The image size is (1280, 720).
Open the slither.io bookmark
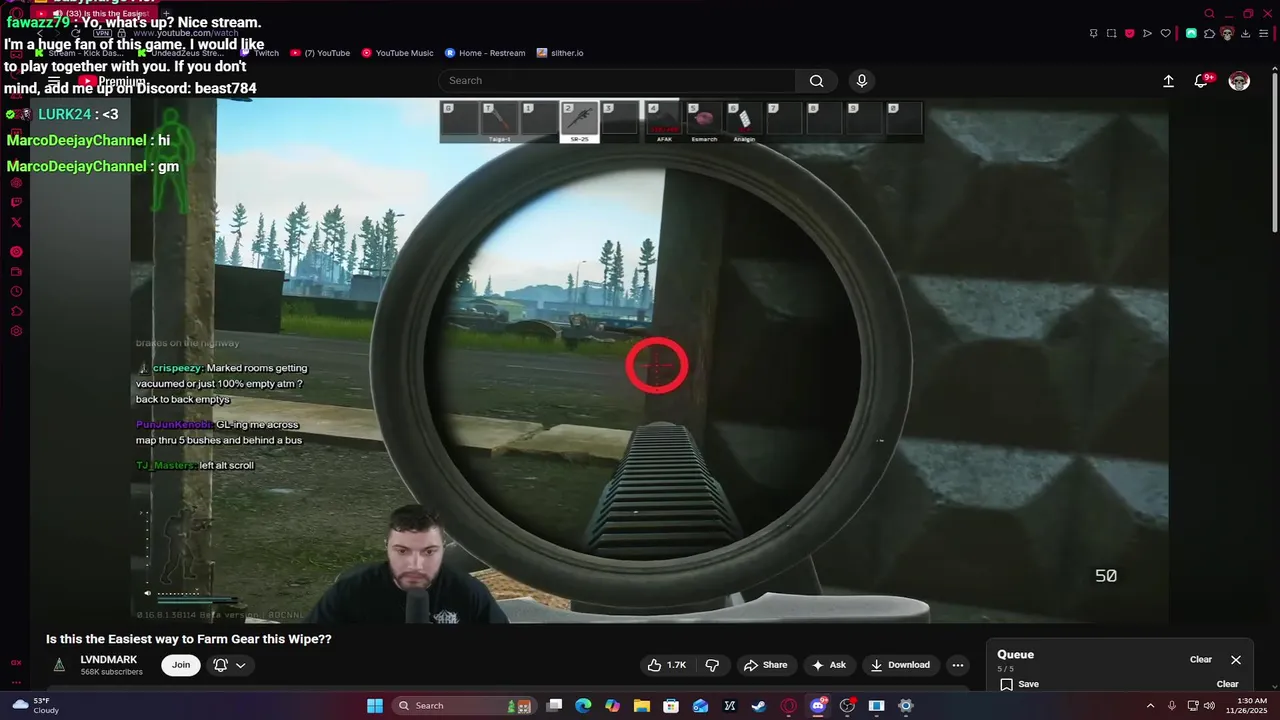[560, 53]
